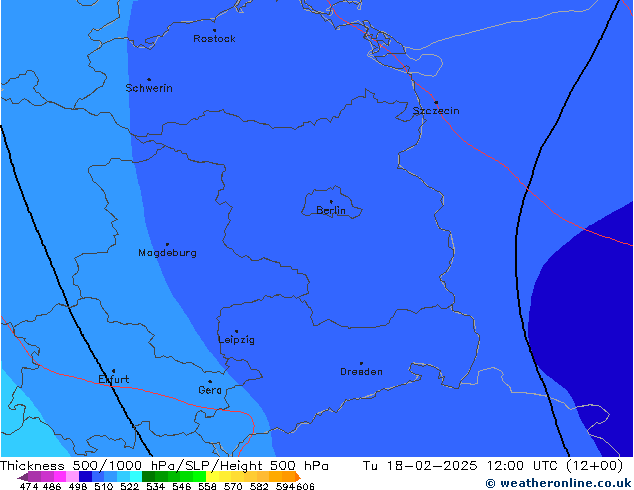Click the 12:00 UTC (12+00) time text
Image resolution: width=634 pixels, height=490 pixels.
tap(555, 466)
